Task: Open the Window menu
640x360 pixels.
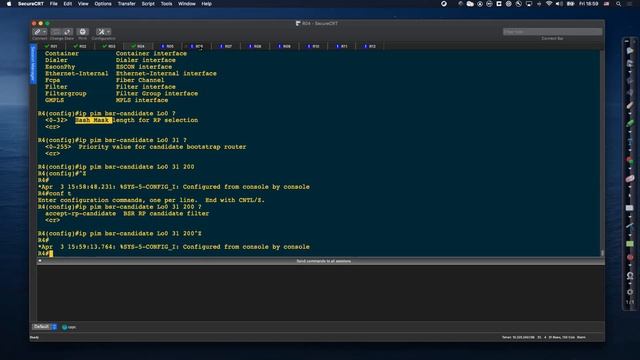Action: coord(187,4)
